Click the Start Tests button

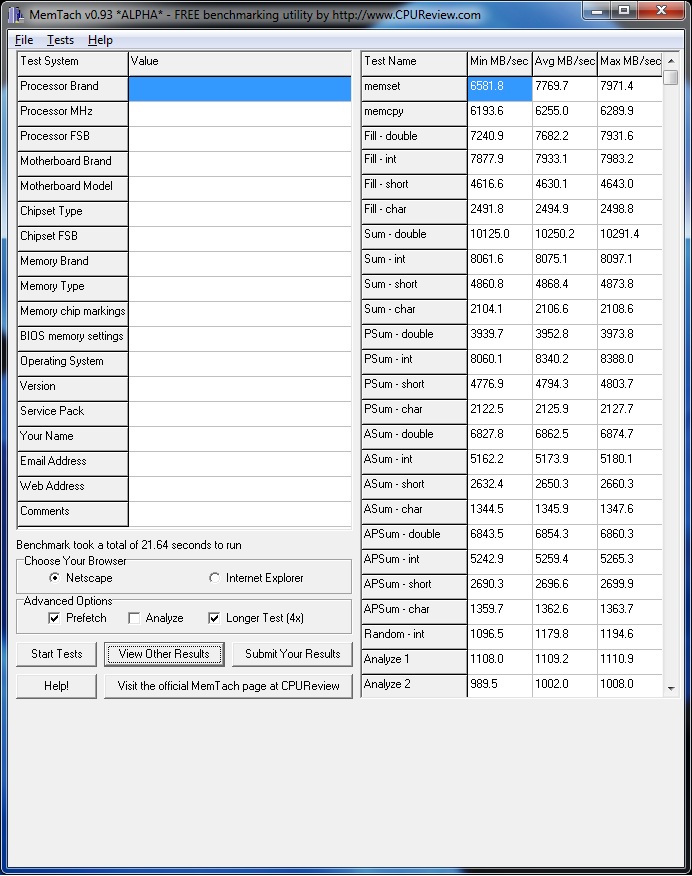pos(56,654)
